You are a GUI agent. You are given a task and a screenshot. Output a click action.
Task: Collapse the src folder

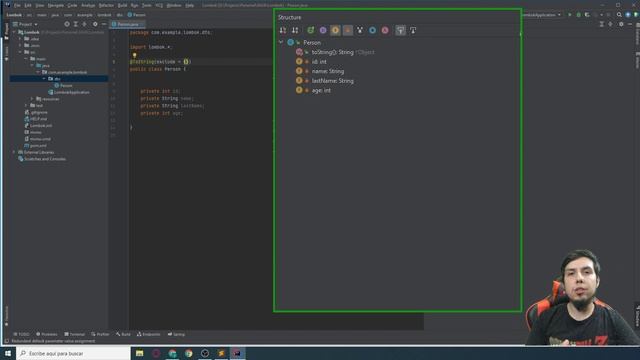tap(20, 52)
